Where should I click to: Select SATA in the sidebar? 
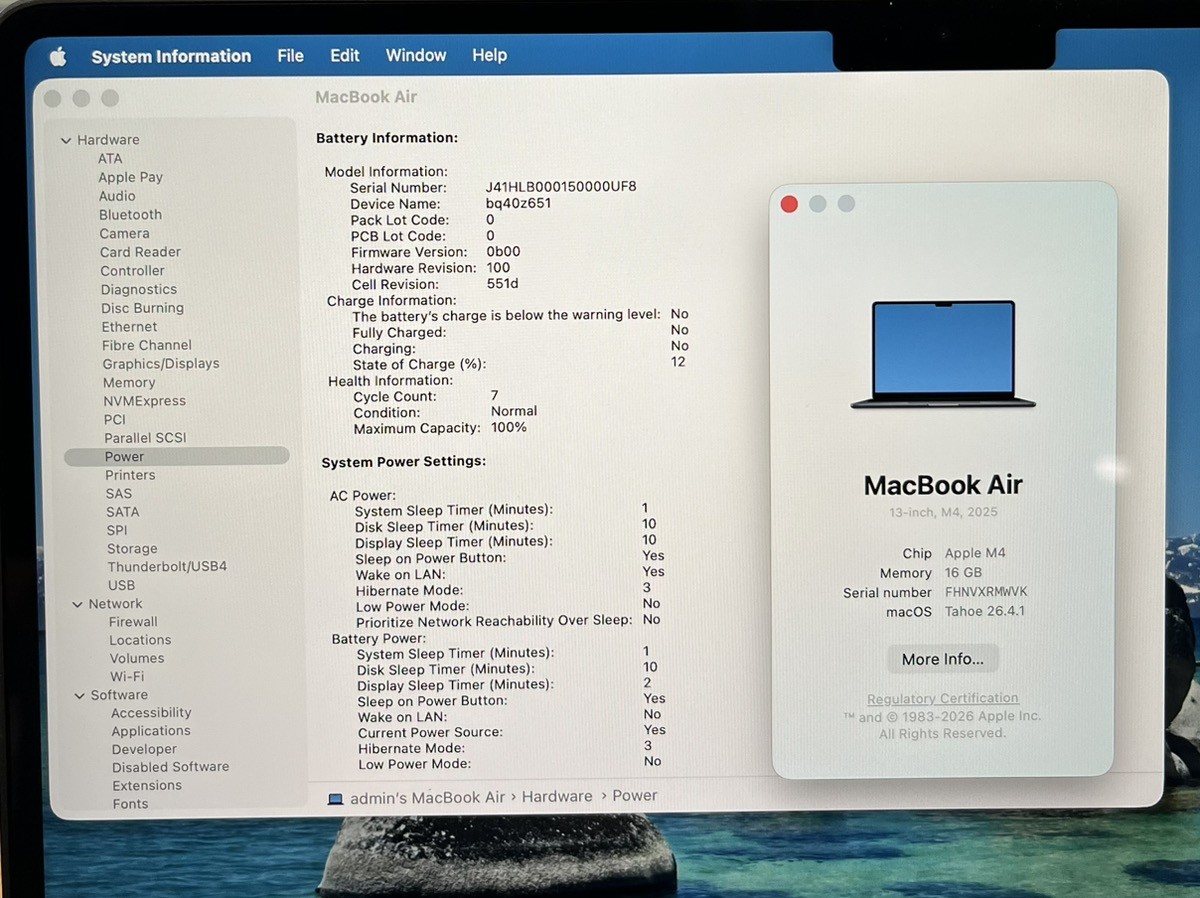(x=123, y=512)
